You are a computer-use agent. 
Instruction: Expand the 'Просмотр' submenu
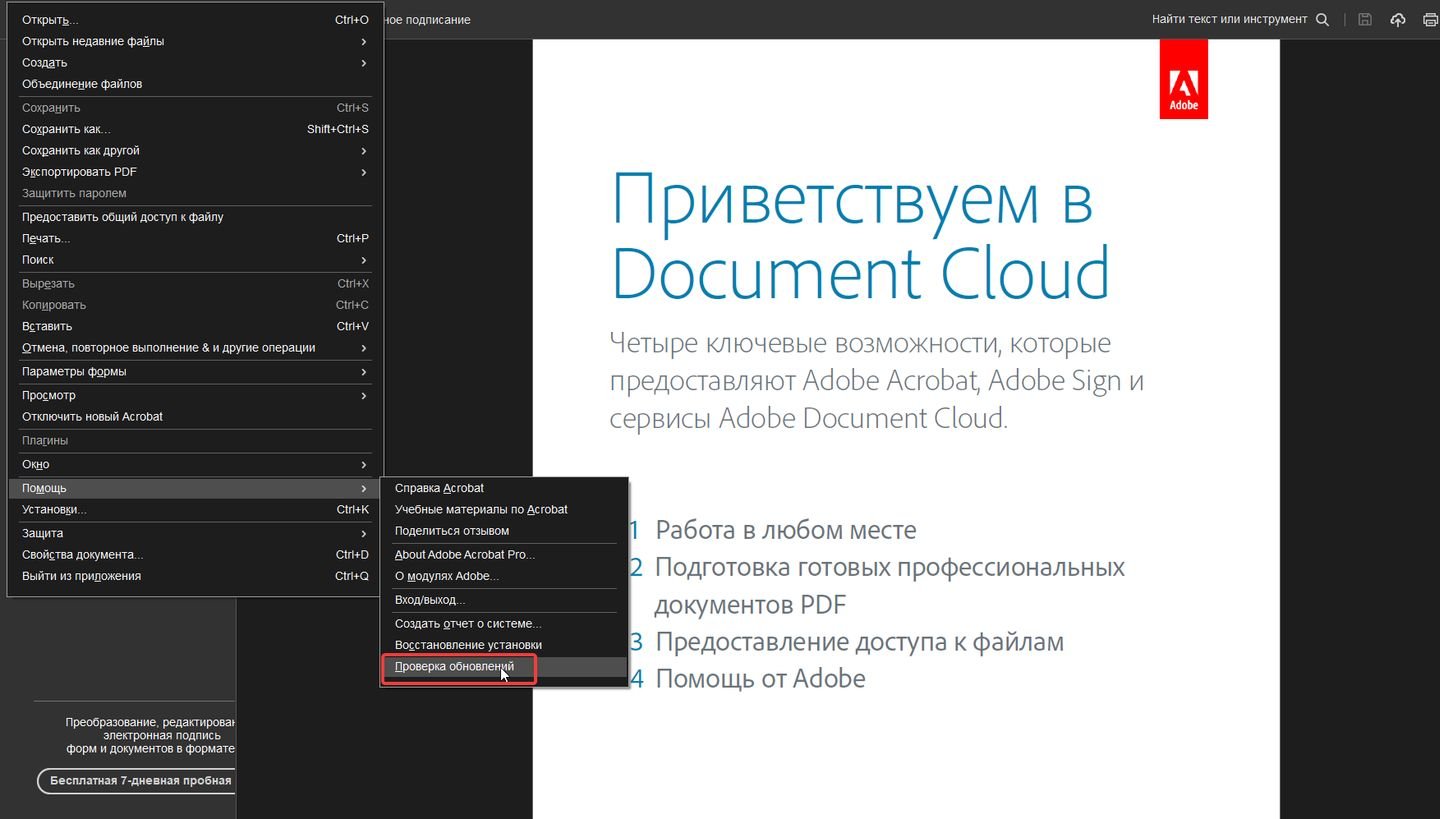click(195, 396)
